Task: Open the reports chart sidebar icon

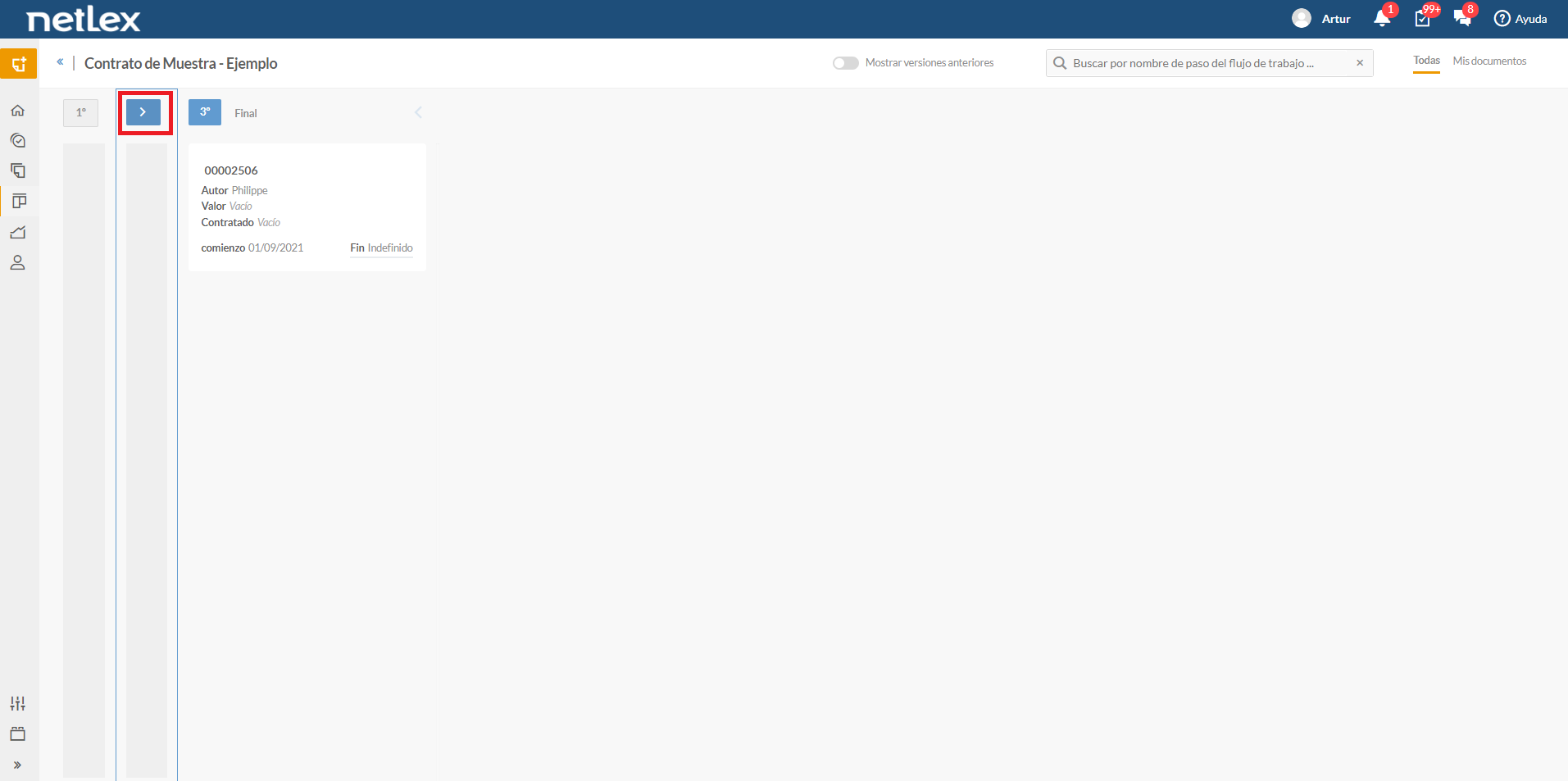Action: 18,232
